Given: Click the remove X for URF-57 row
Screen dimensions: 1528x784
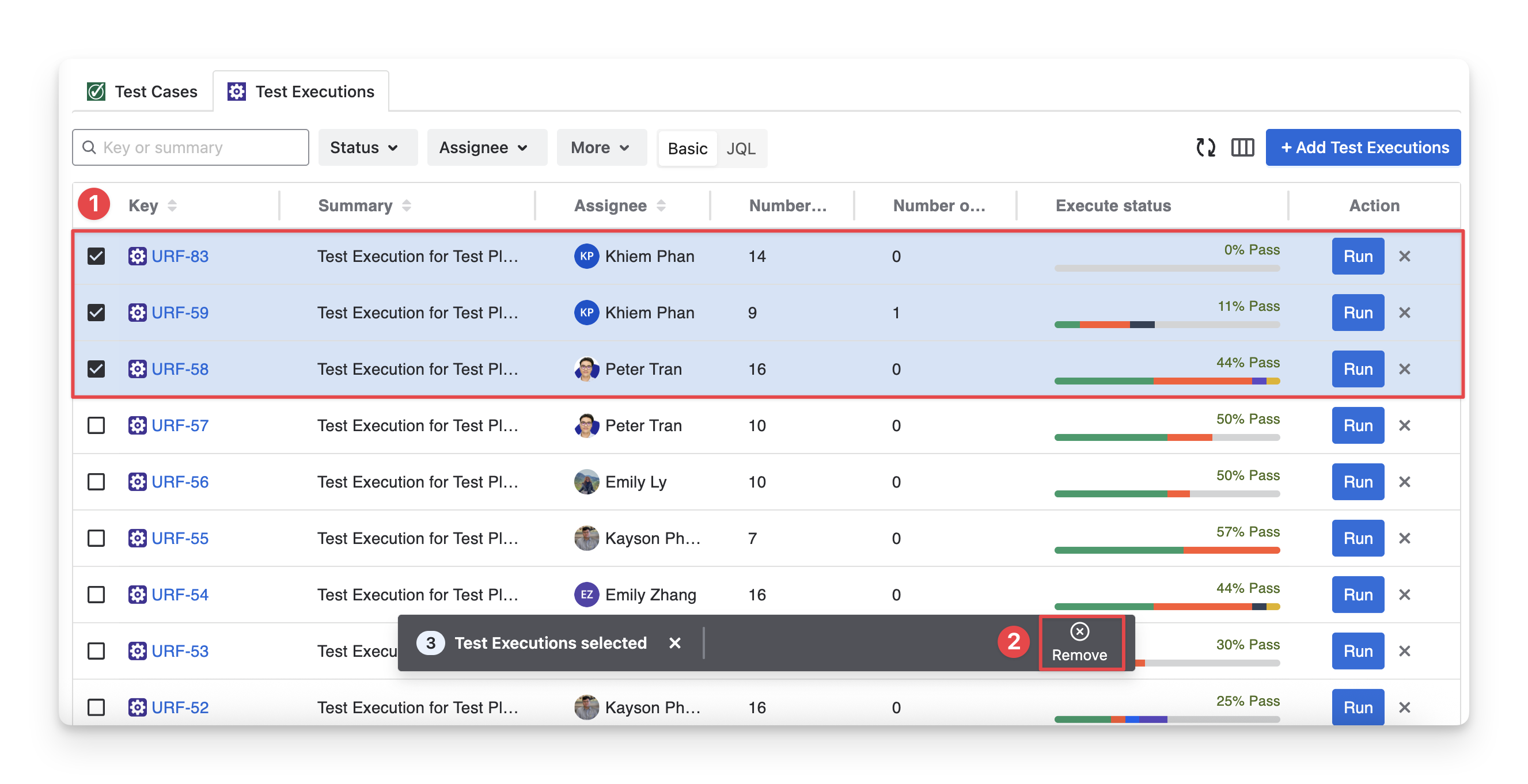Looking at the screenshot, I should click(x=1404, y=425).
